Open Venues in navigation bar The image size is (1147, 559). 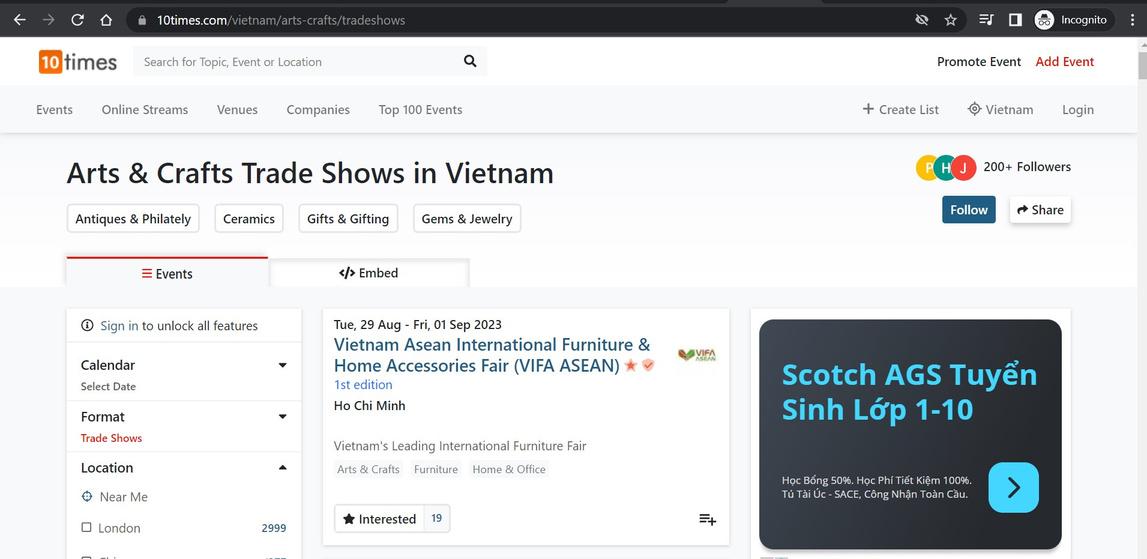pyautogui.click(x=237, y=110)
